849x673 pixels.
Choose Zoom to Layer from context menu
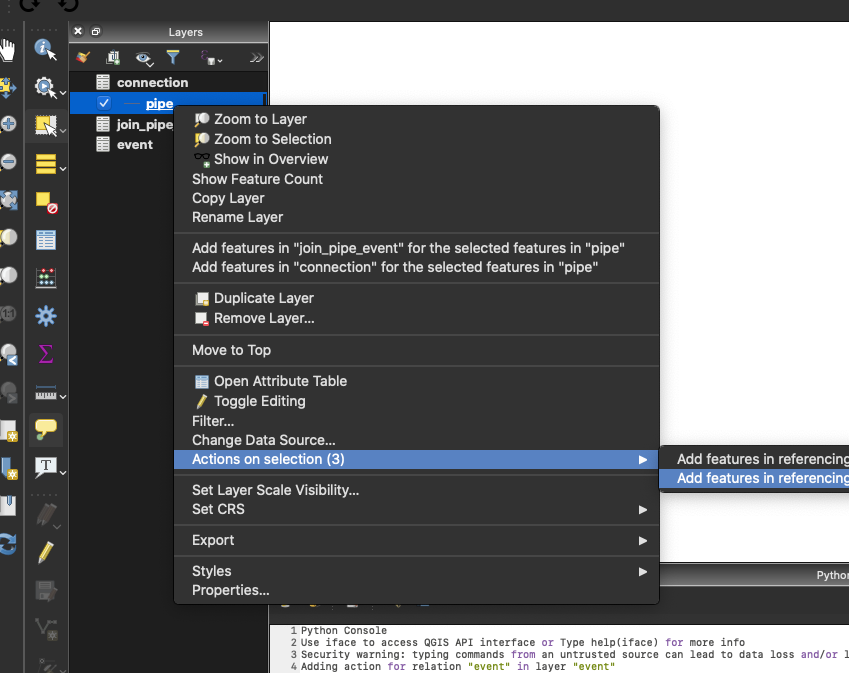260,119
